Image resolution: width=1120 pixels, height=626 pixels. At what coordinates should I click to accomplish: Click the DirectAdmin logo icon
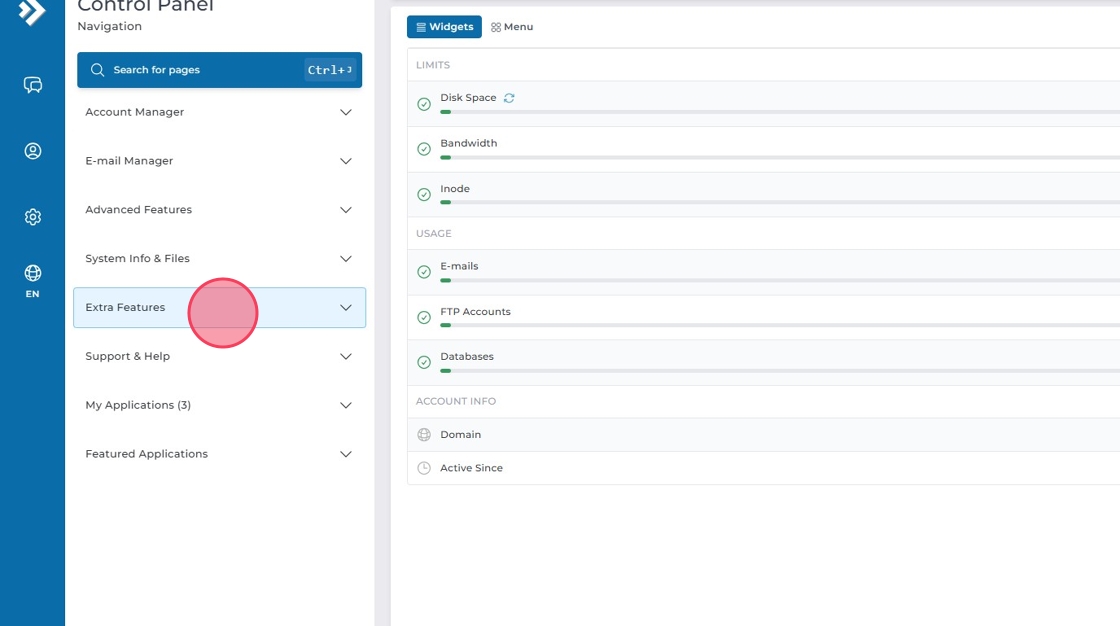coord(32,12)
